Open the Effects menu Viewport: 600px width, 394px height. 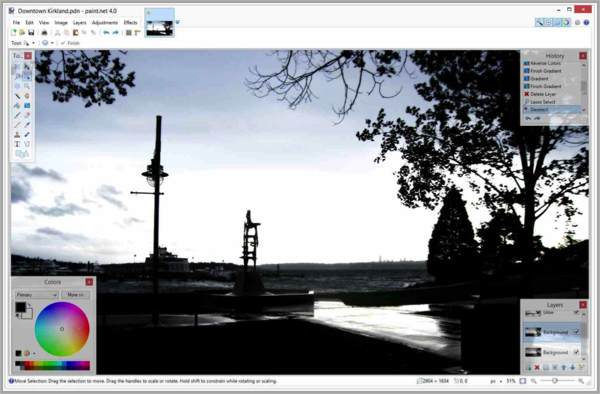tap(130, 23)
